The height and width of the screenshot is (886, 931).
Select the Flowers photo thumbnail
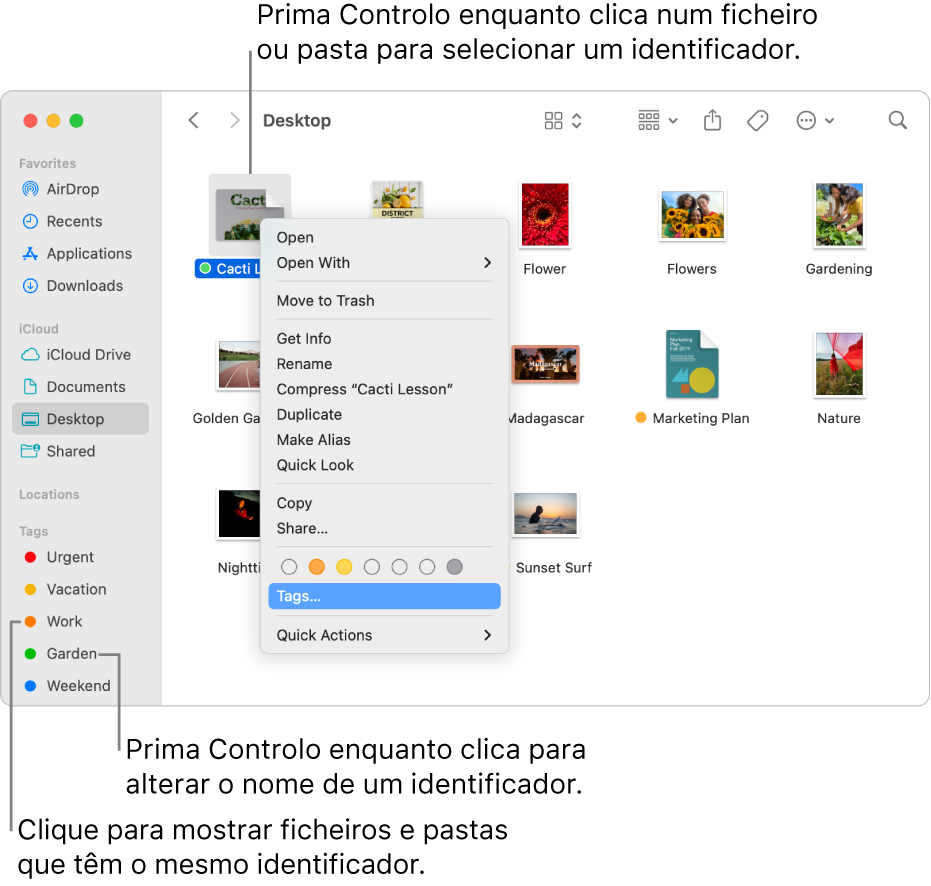[692, 215]
